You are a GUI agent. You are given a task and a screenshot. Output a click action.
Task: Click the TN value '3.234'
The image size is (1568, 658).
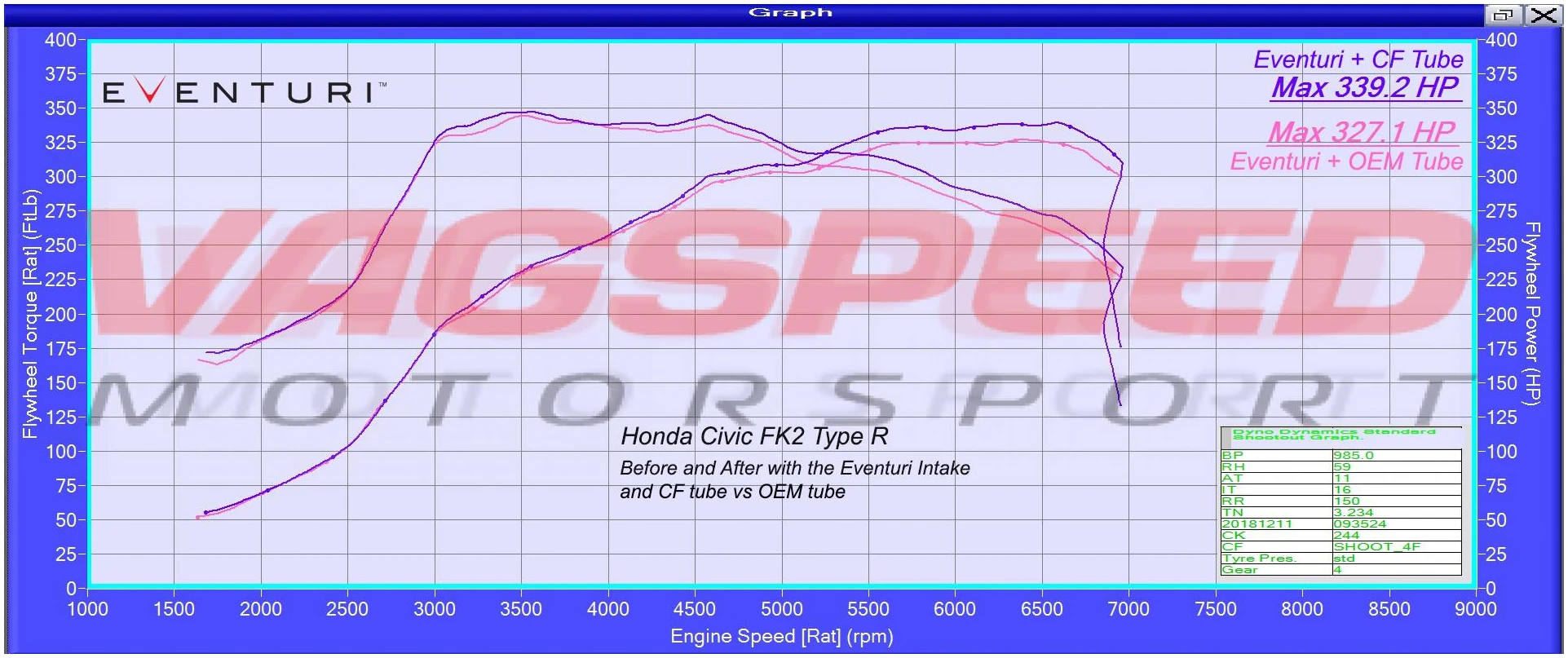tap(1397, 513)
